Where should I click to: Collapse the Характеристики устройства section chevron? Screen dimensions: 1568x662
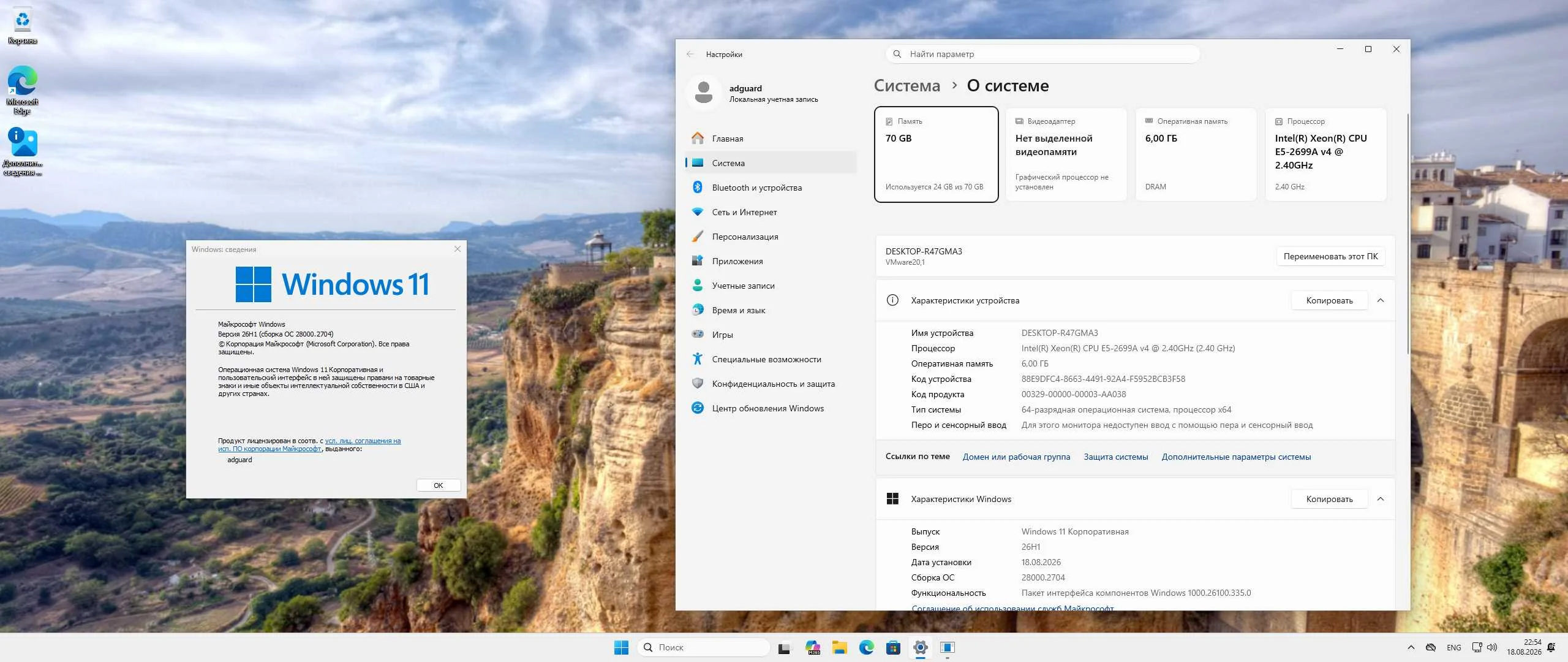click(x=1381, y=300)
